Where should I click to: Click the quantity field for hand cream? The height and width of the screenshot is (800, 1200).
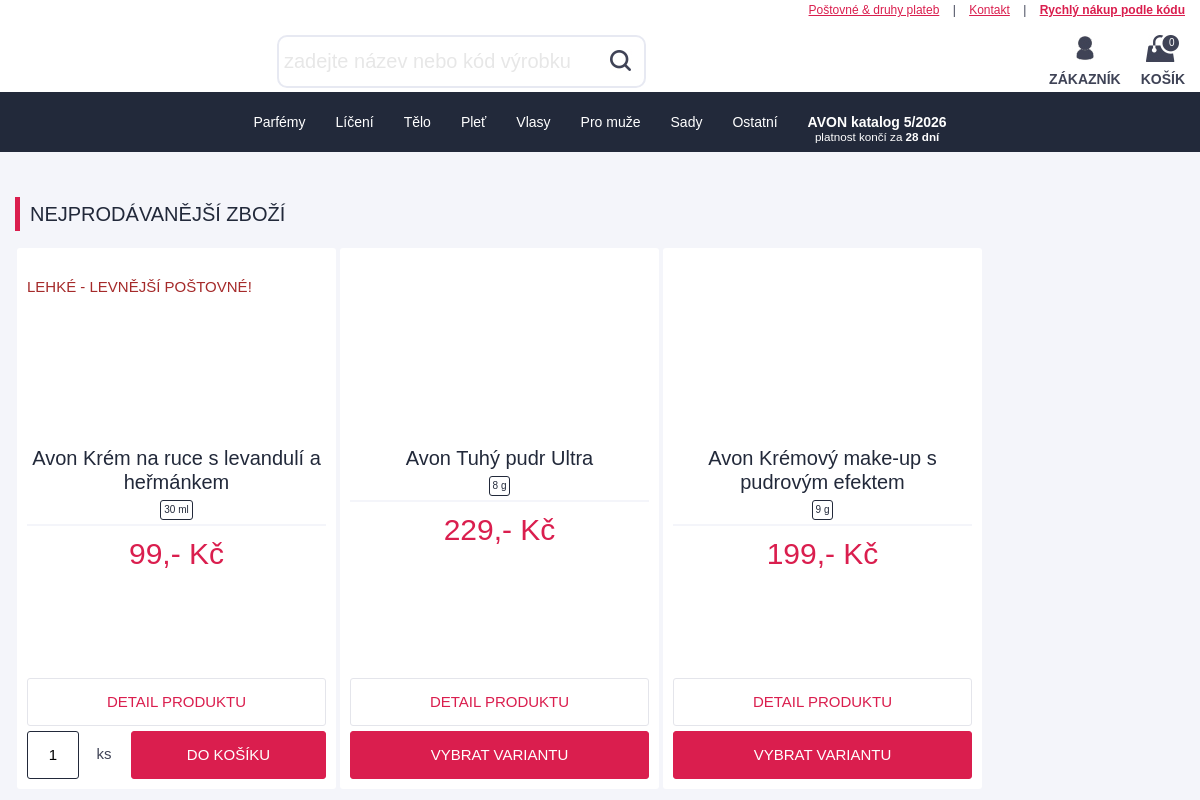coord(53,755)
